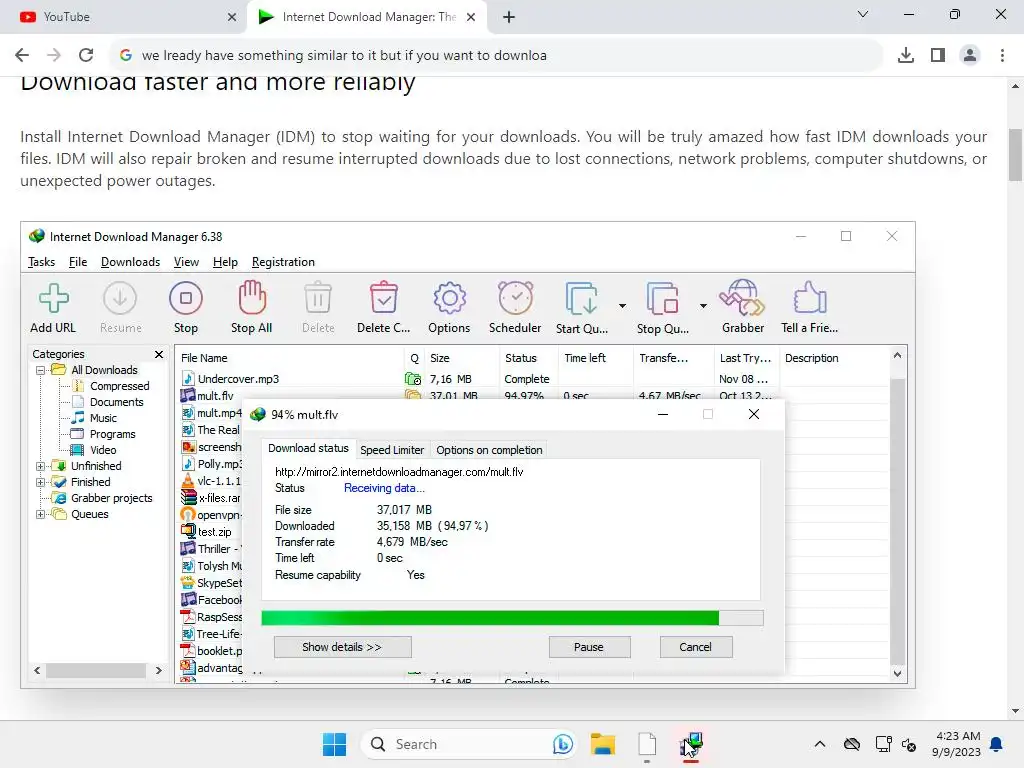Click the Resume toolbar icon
The height and width of the screenshot is (768, 1024).
[x=120, y=298]
